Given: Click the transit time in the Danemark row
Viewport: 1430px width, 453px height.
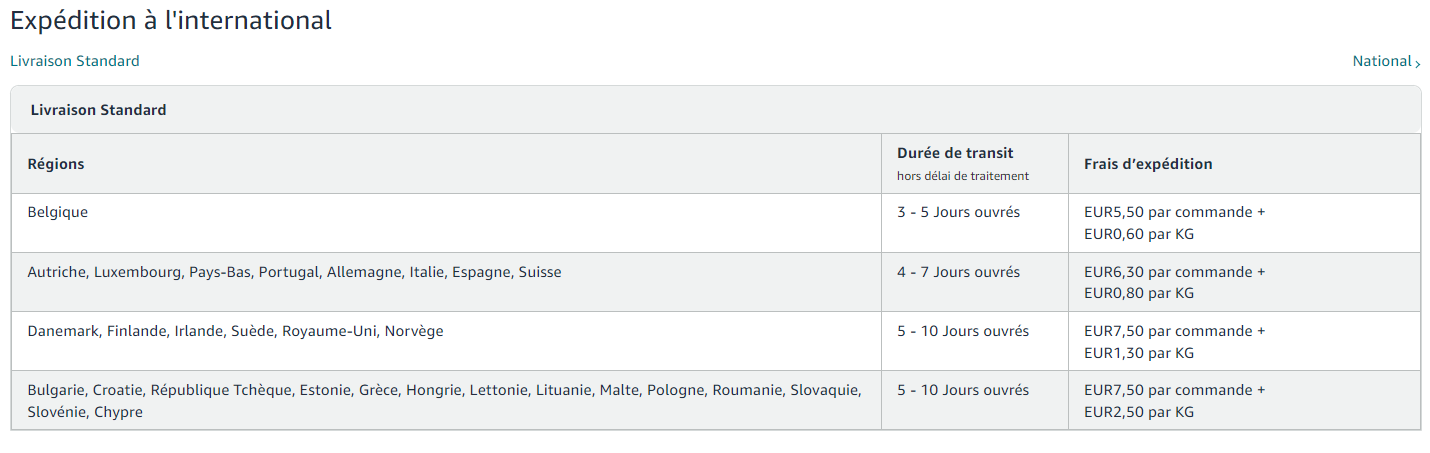Looking at the screenshot, I should (962, 331).
